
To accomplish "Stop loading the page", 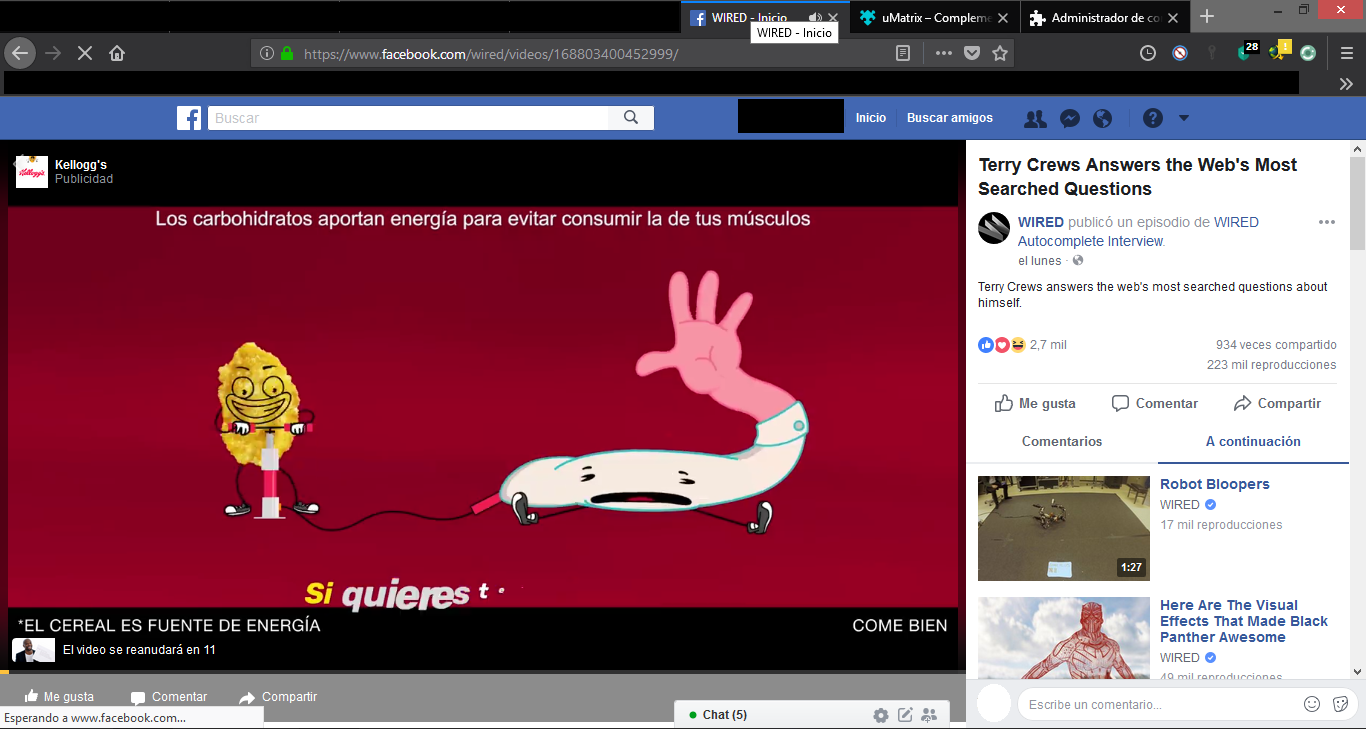I will click(x=85, y=53).
